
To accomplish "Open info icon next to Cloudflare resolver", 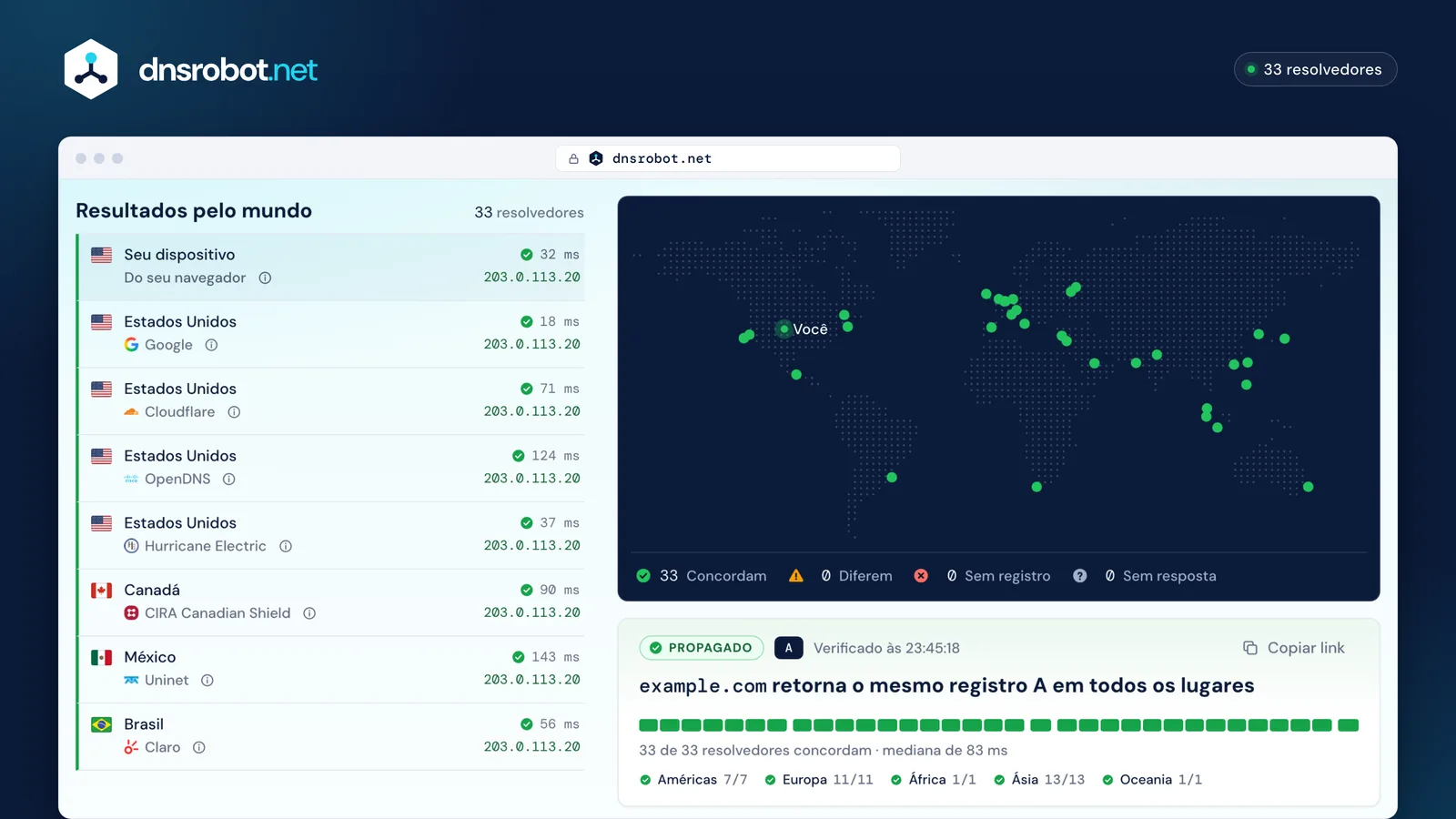I will [234, 412].
